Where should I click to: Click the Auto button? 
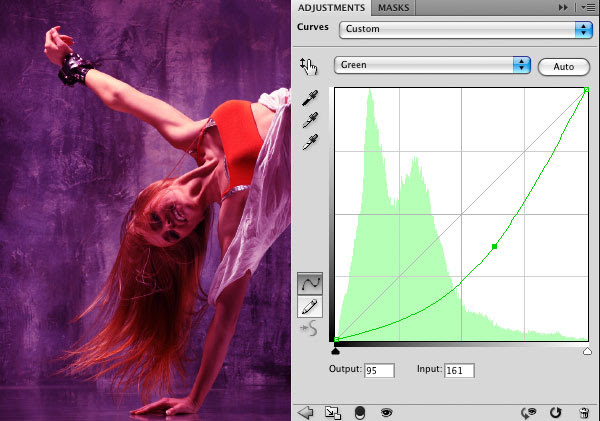563,66
